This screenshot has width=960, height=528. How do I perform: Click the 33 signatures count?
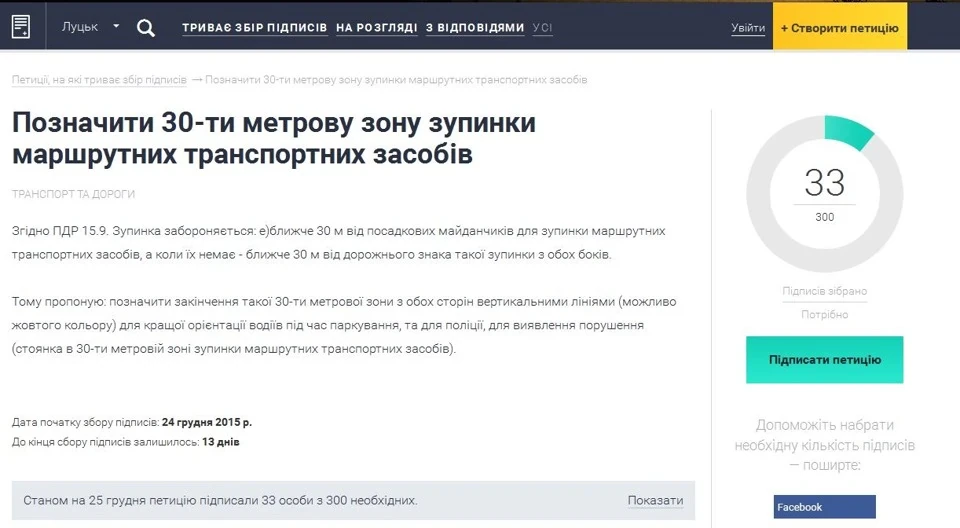(824, 183)
